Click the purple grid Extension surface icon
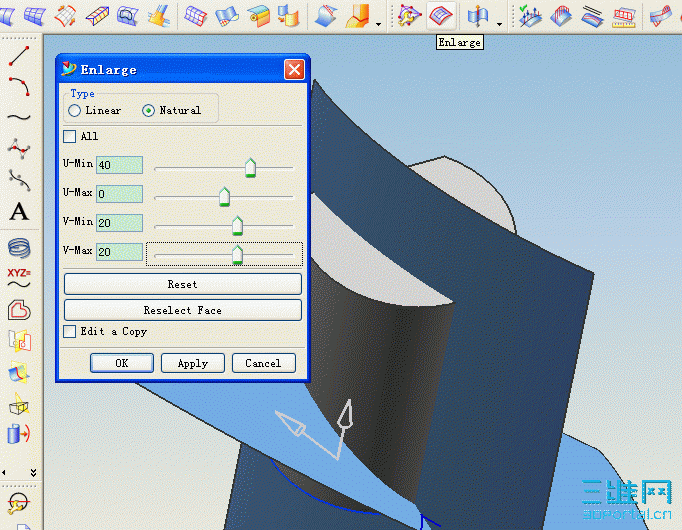Image resolution: width=682 pixels, height=530 pixels. [x=195, y=17]
